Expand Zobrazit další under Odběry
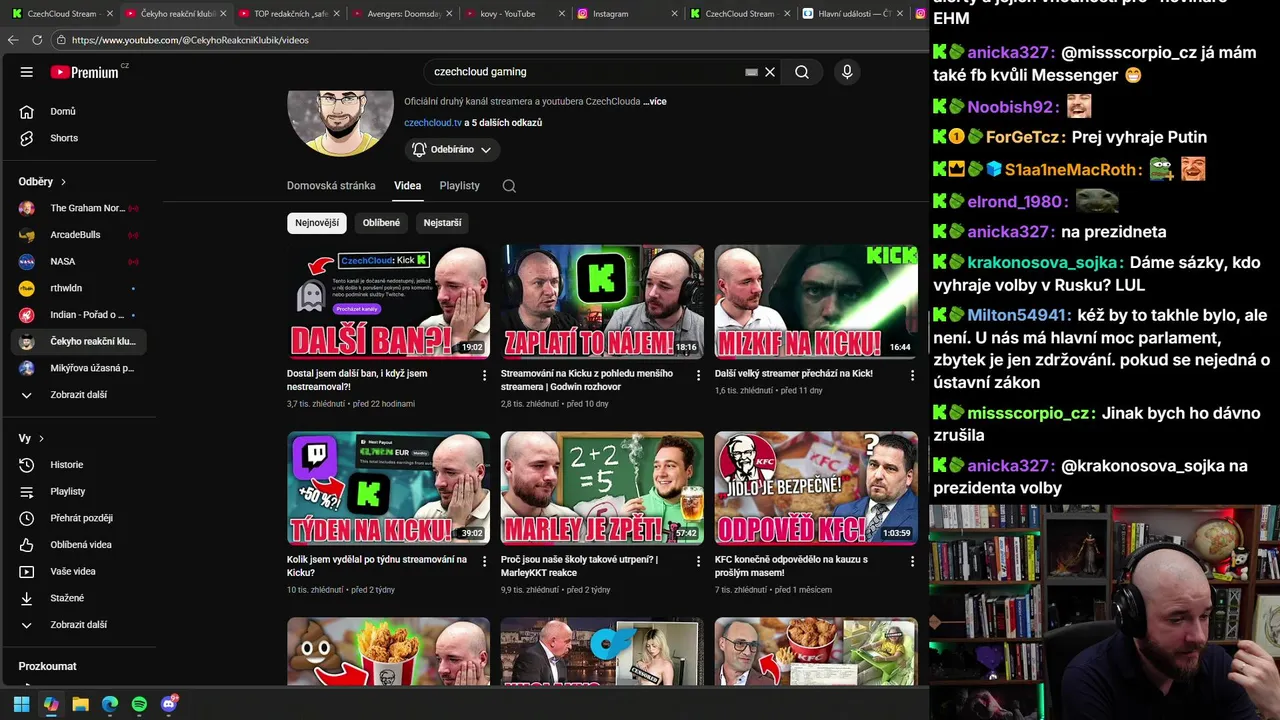Screen dimensions: 1280x720 (78, 395)
